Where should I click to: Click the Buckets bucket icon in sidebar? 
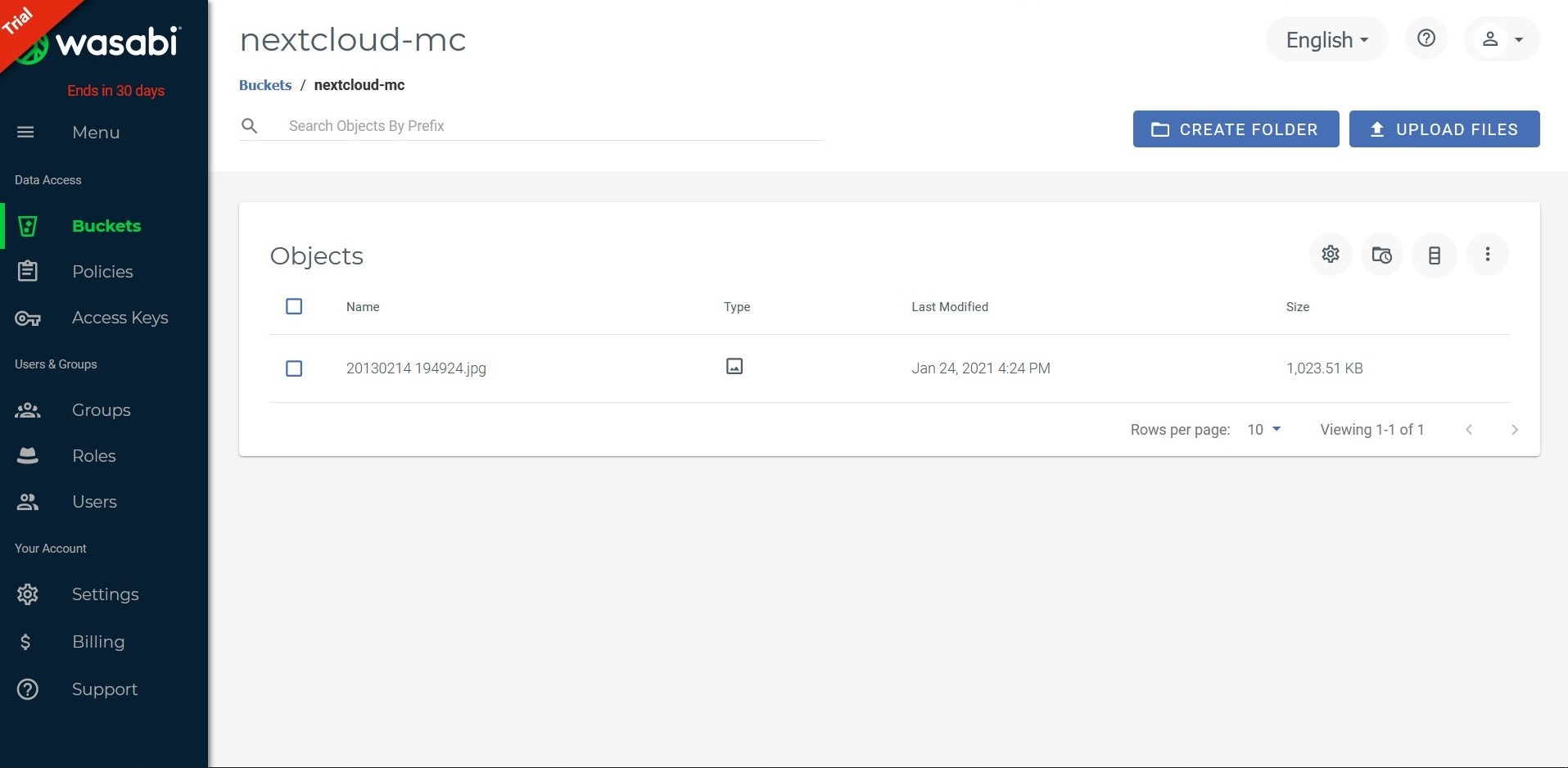[x=28, y=226]
